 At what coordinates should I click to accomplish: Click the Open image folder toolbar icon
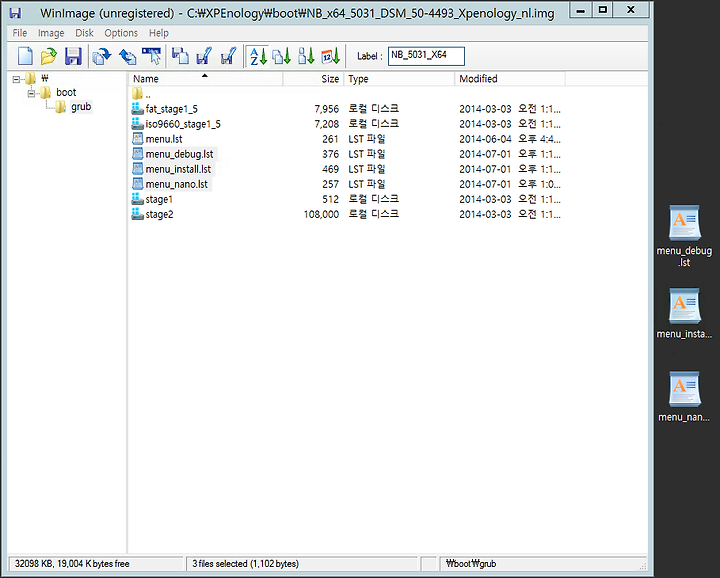pos(49,56)
